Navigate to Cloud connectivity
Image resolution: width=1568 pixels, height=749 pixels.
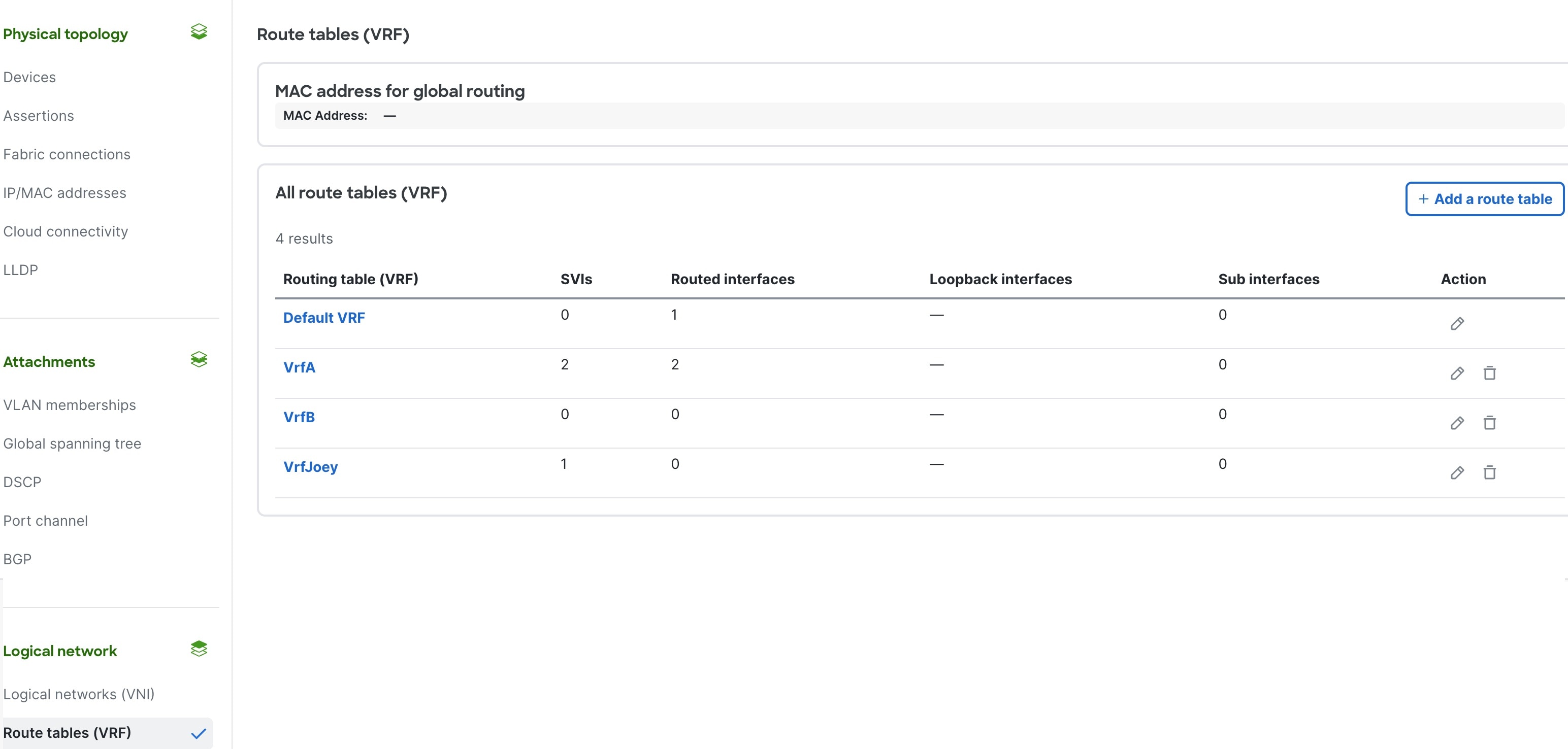pyautogui.click(x=66, y=232)
